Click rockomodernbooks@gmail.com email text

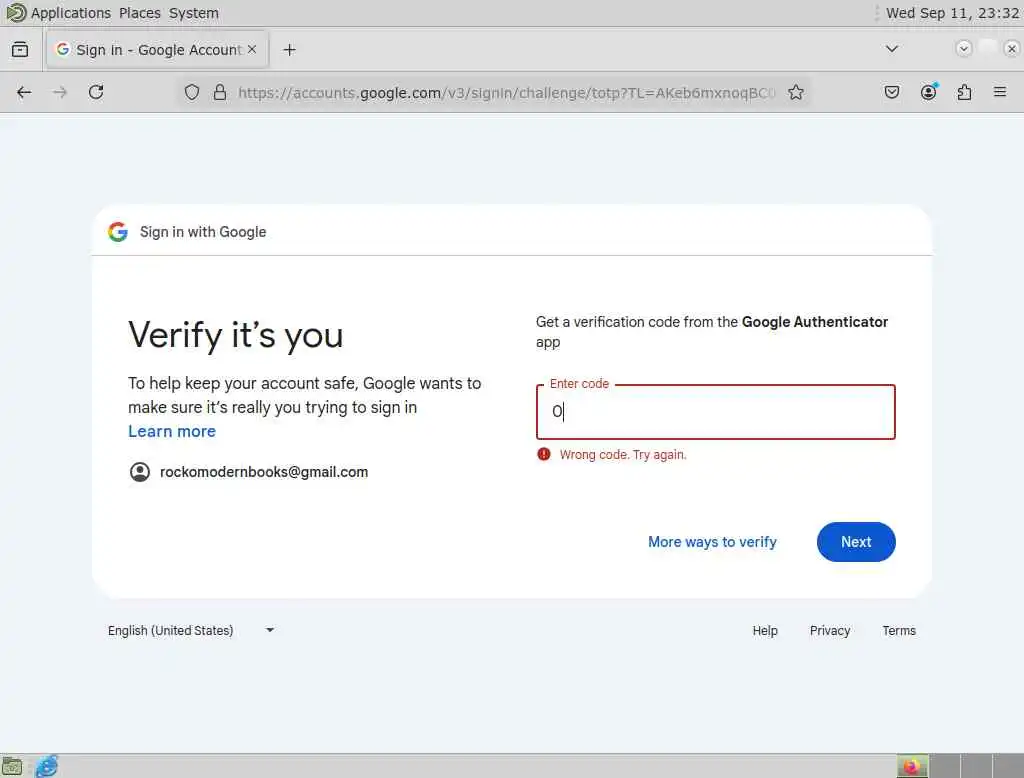point(264,472)
